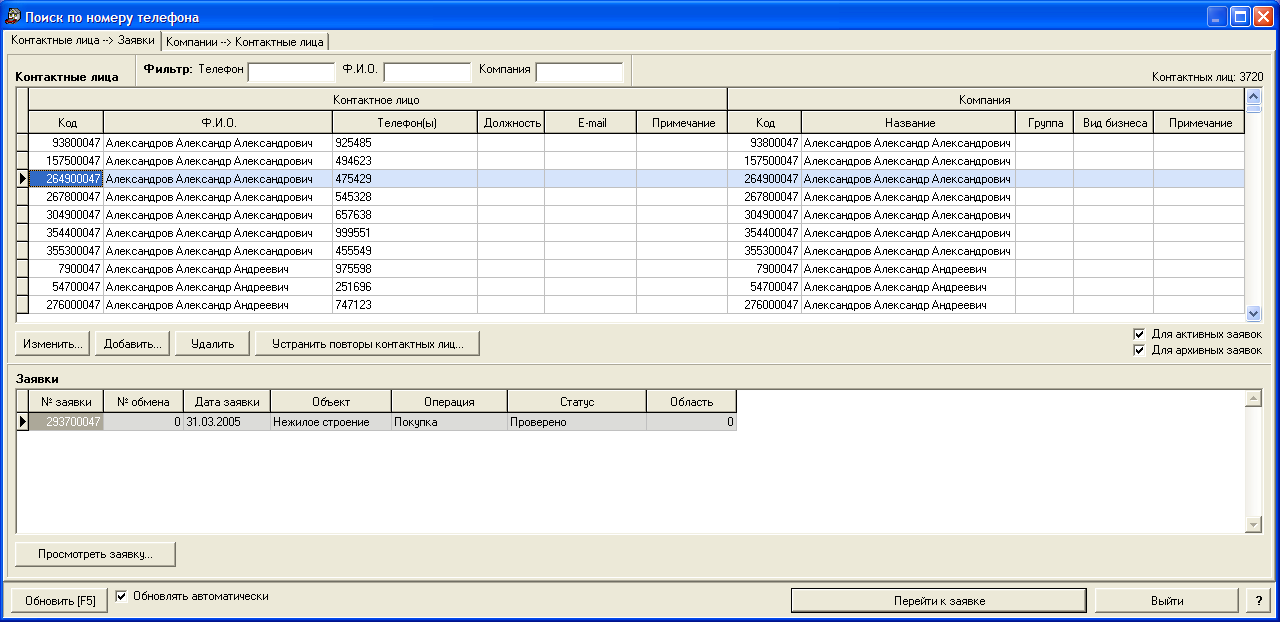Click the № обмена column header
1280x622 pixels.
143,402
